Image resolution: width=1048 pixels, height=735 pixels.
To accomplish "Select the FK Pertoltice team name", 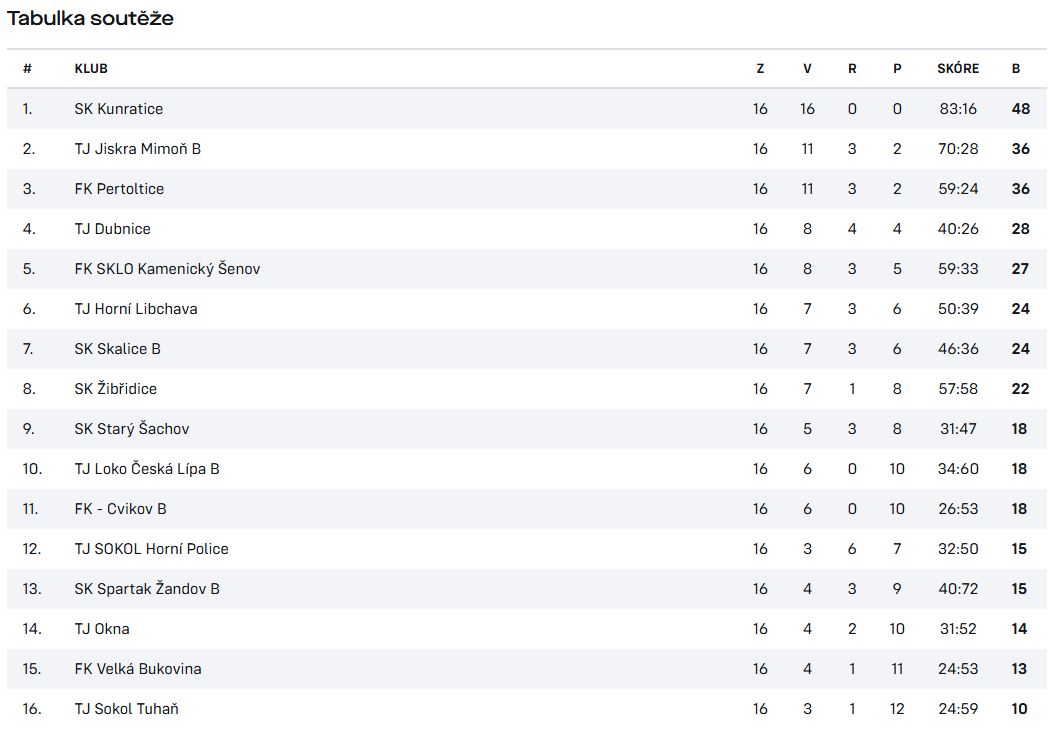I will point(119,189).
